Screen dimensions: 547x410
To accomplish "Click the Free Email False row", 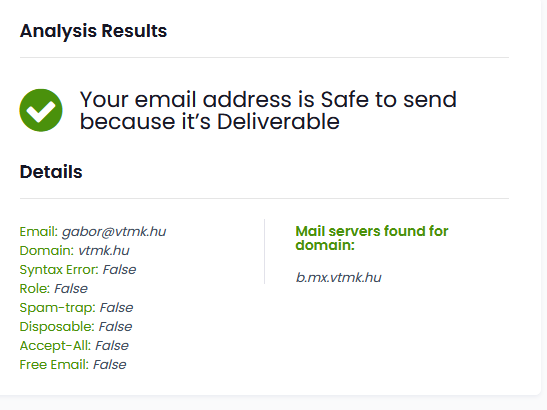I will (73, 365).
